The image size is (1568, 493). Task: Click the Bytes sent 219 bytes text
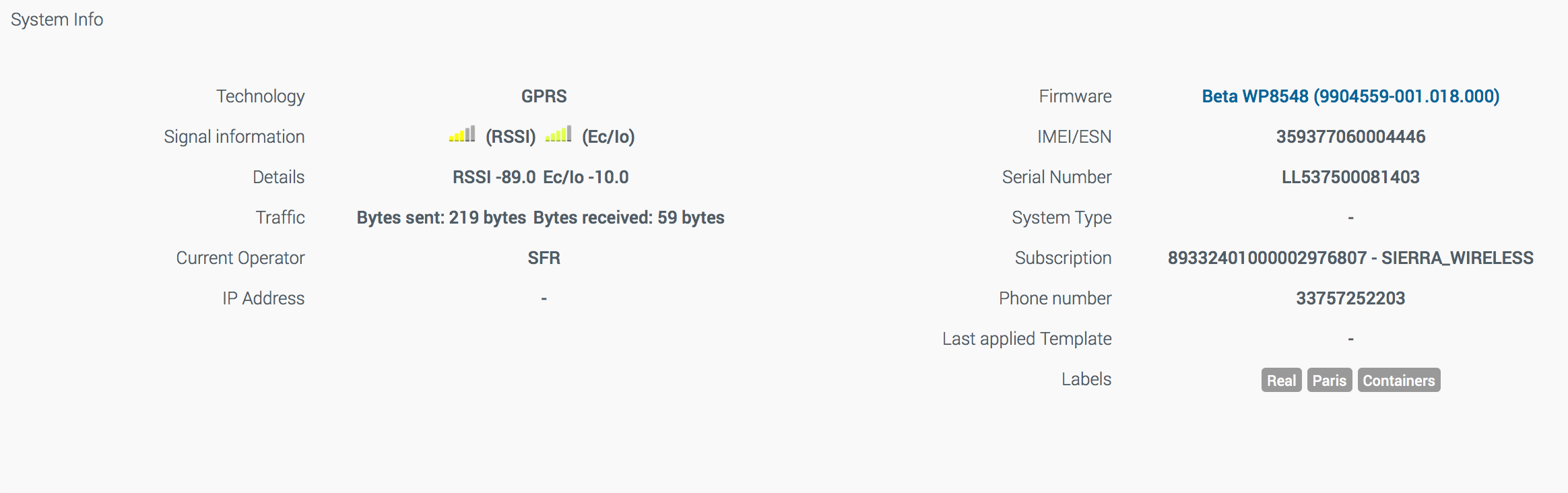pyautogui.click(x=441, y=218)
